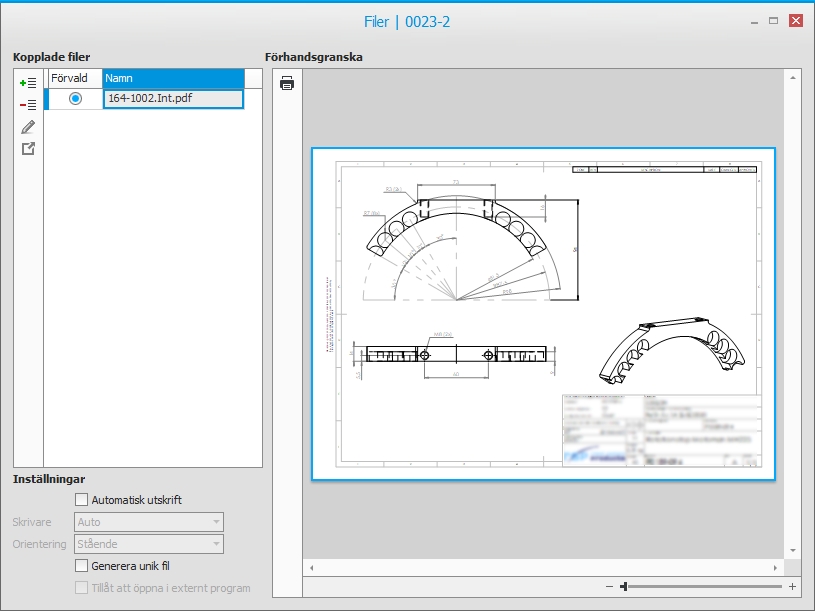Click the remove linked file icon
The image size is (815, 611).
click(28, 105)
